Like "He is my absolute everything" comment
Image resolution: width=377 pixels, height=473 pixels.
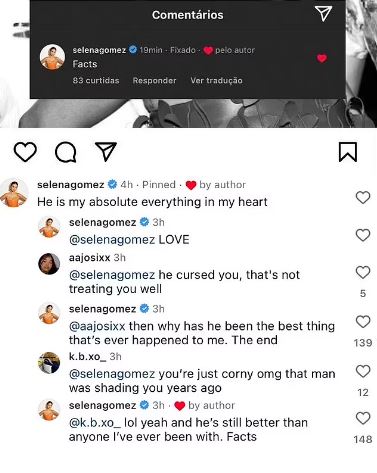click(363, 198)
